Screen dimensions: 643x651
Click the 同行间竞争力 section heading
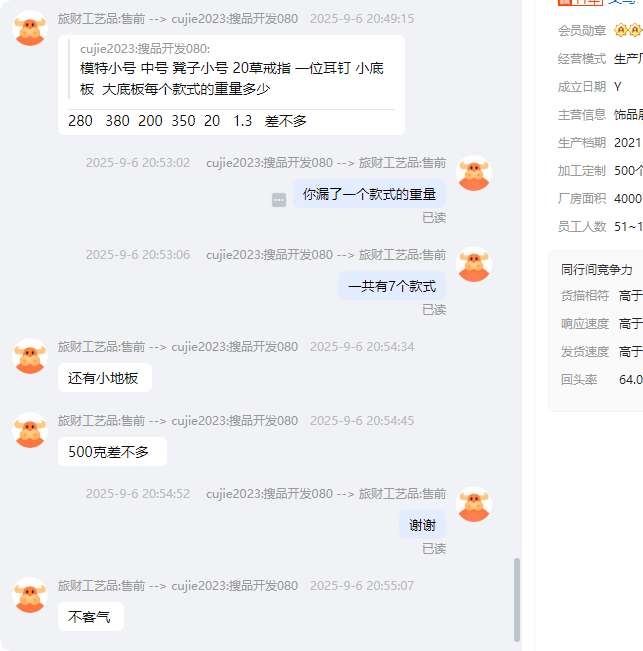pyautogui.click(x=597, y=269)
